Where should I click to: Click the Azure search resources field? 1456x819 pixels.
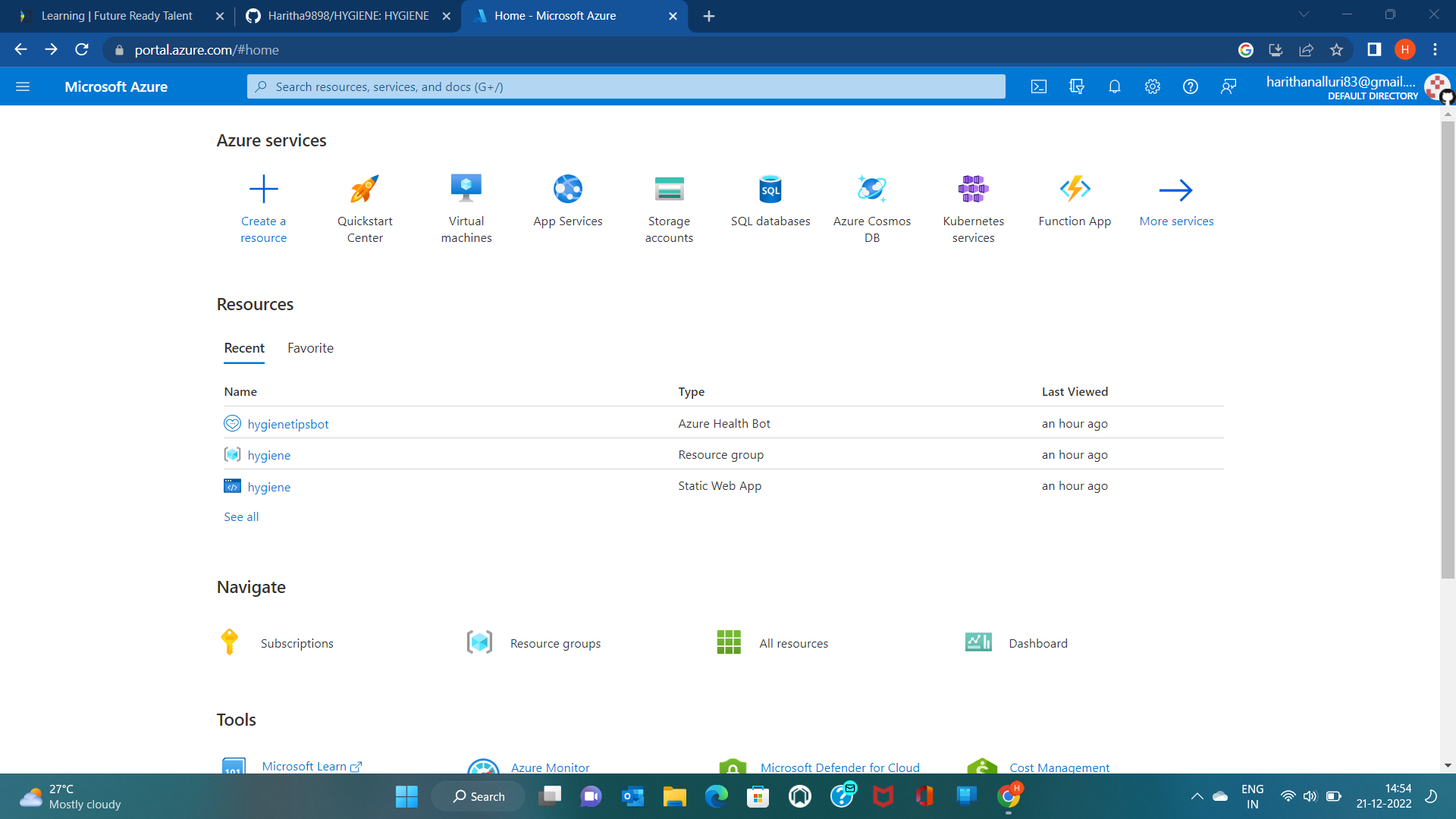click(626, 86)
